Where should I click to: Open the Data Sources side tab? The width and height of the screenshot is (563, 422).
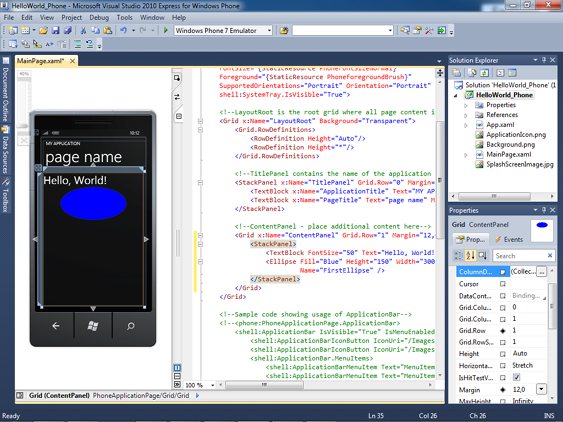click(5, 149)
